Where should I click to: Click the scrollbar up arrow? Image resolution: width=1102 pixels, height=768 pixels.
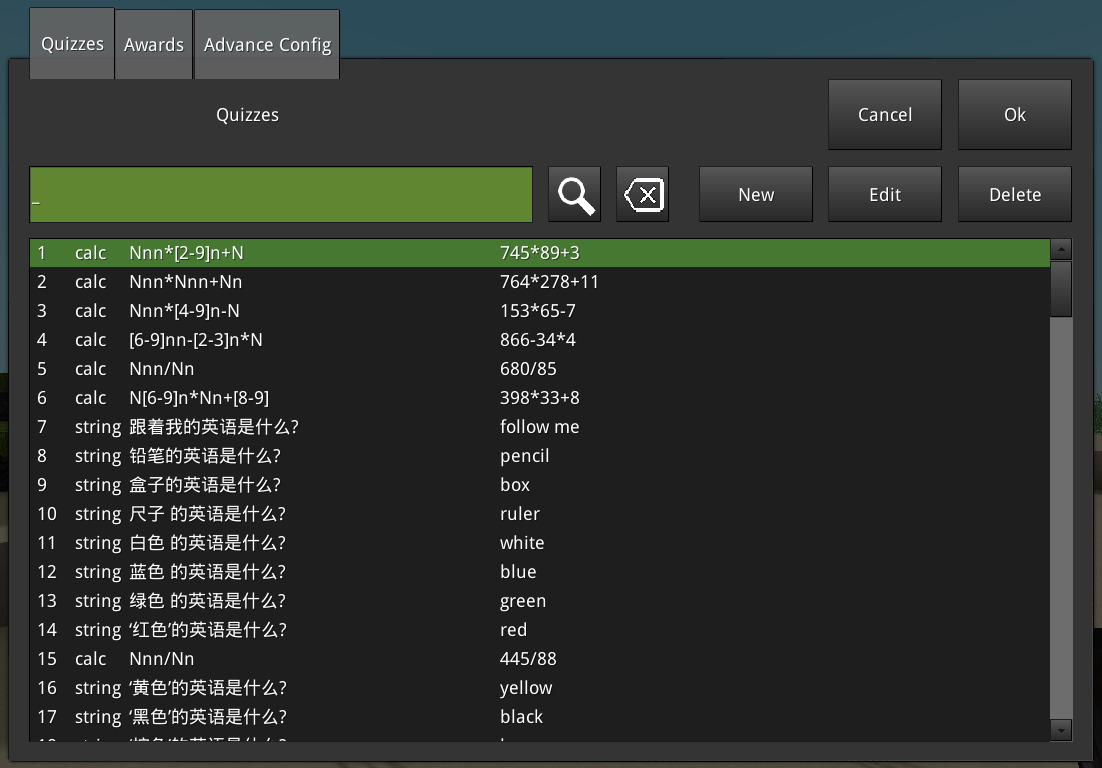point(1061,249)
